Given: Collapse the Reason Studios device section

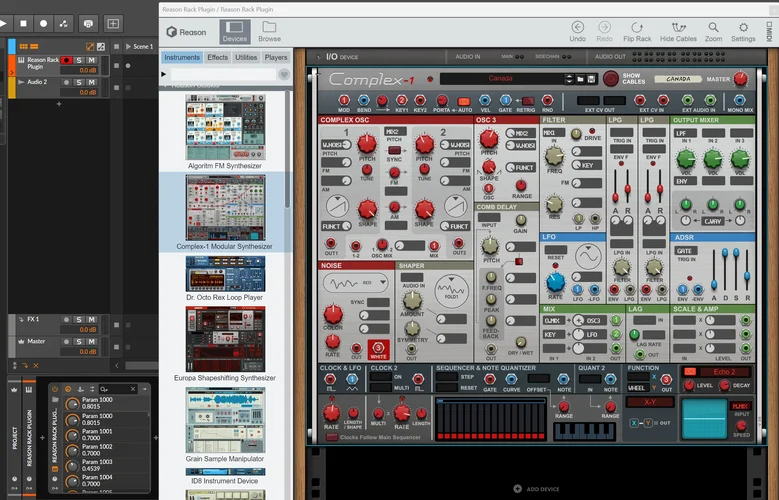Looking at the screenshot, I should point(165,86).
